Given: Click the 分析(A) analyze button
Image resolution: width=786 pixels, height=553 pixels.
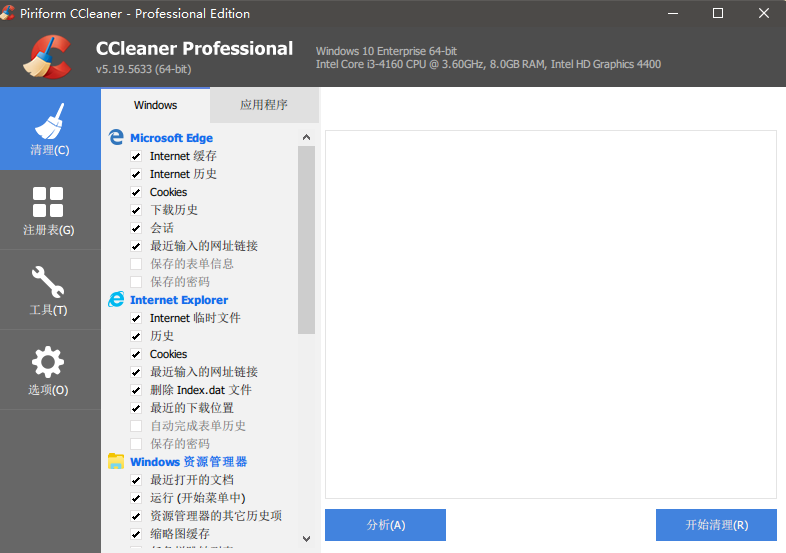Looking at the screenshot, I should click(x=385, y=525).
